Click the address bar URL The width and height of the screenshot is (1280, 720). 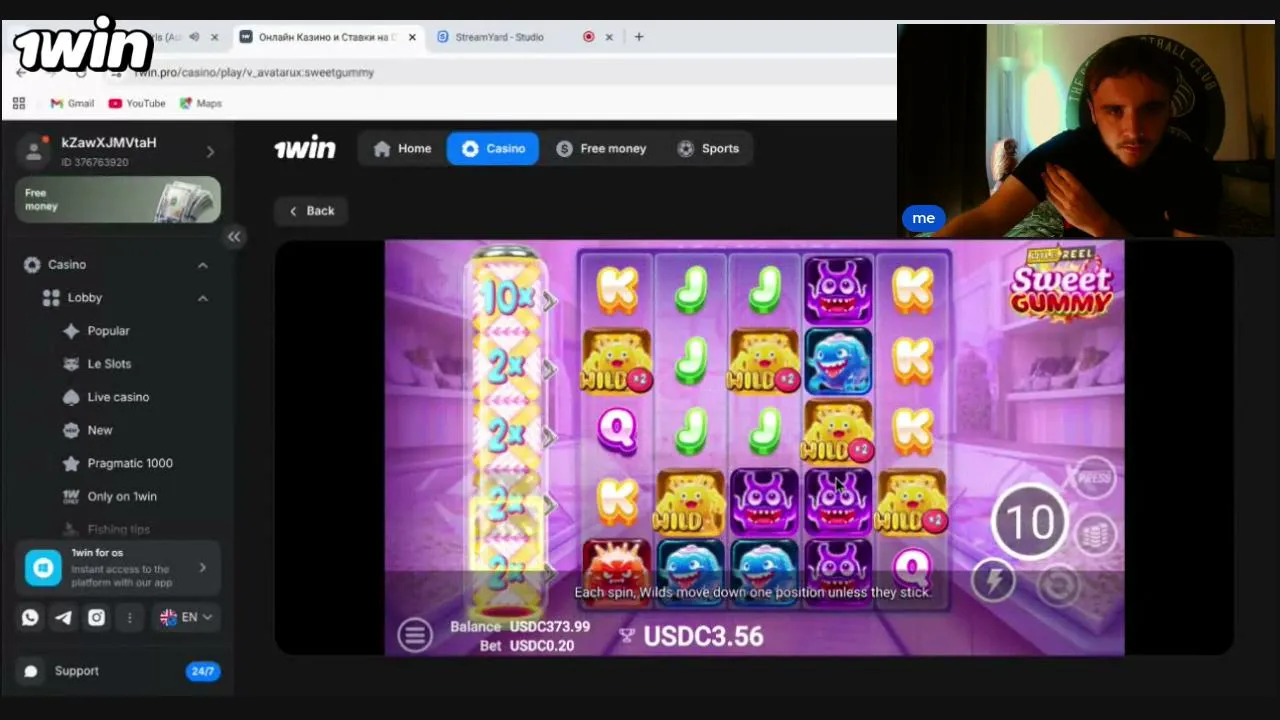coord(255,72)
